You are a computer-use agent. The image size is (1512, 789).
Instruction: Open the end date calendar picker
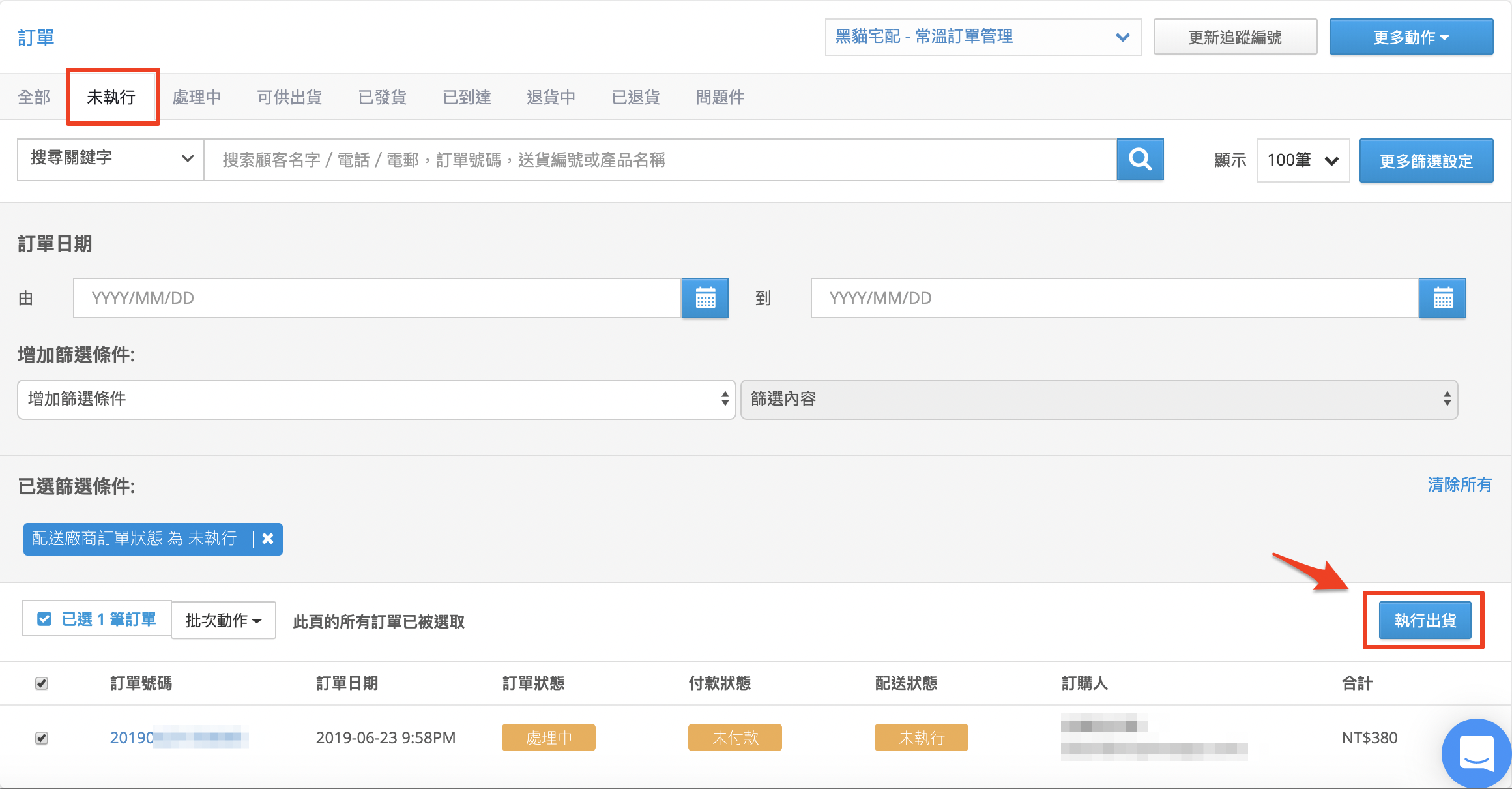click(1442, 298)
